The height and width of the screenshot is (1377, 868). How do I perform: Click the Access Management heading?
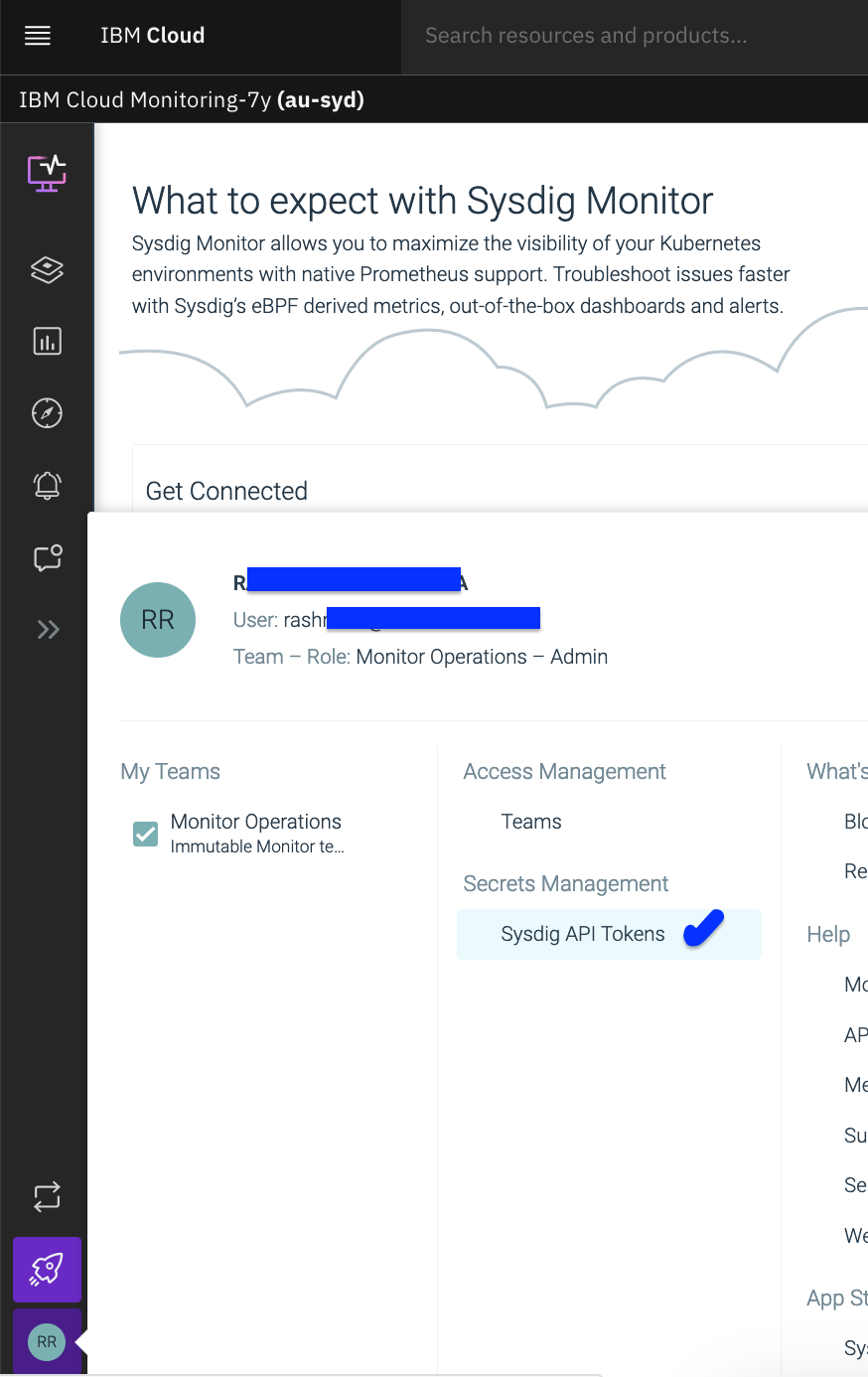pos(564,772)
